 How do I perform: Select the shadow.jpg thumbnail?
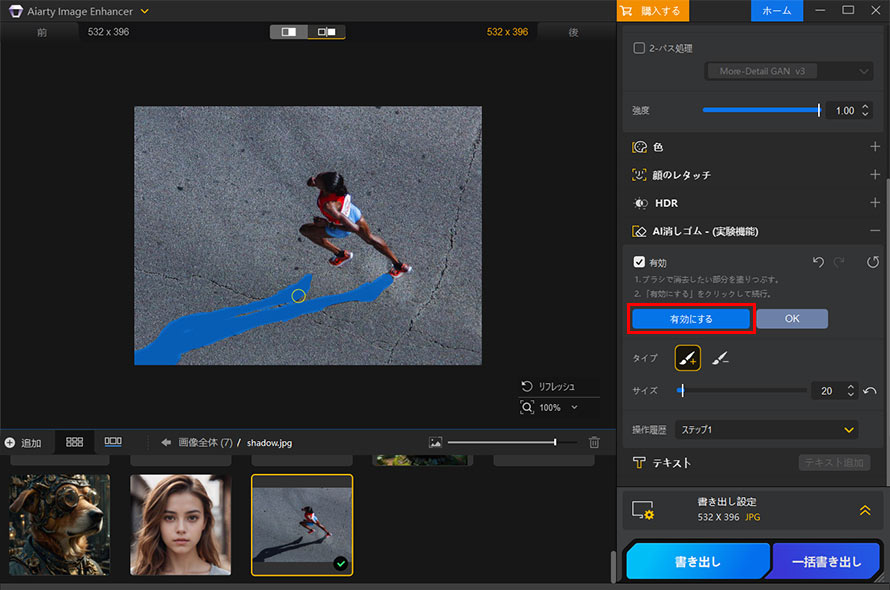301,524
